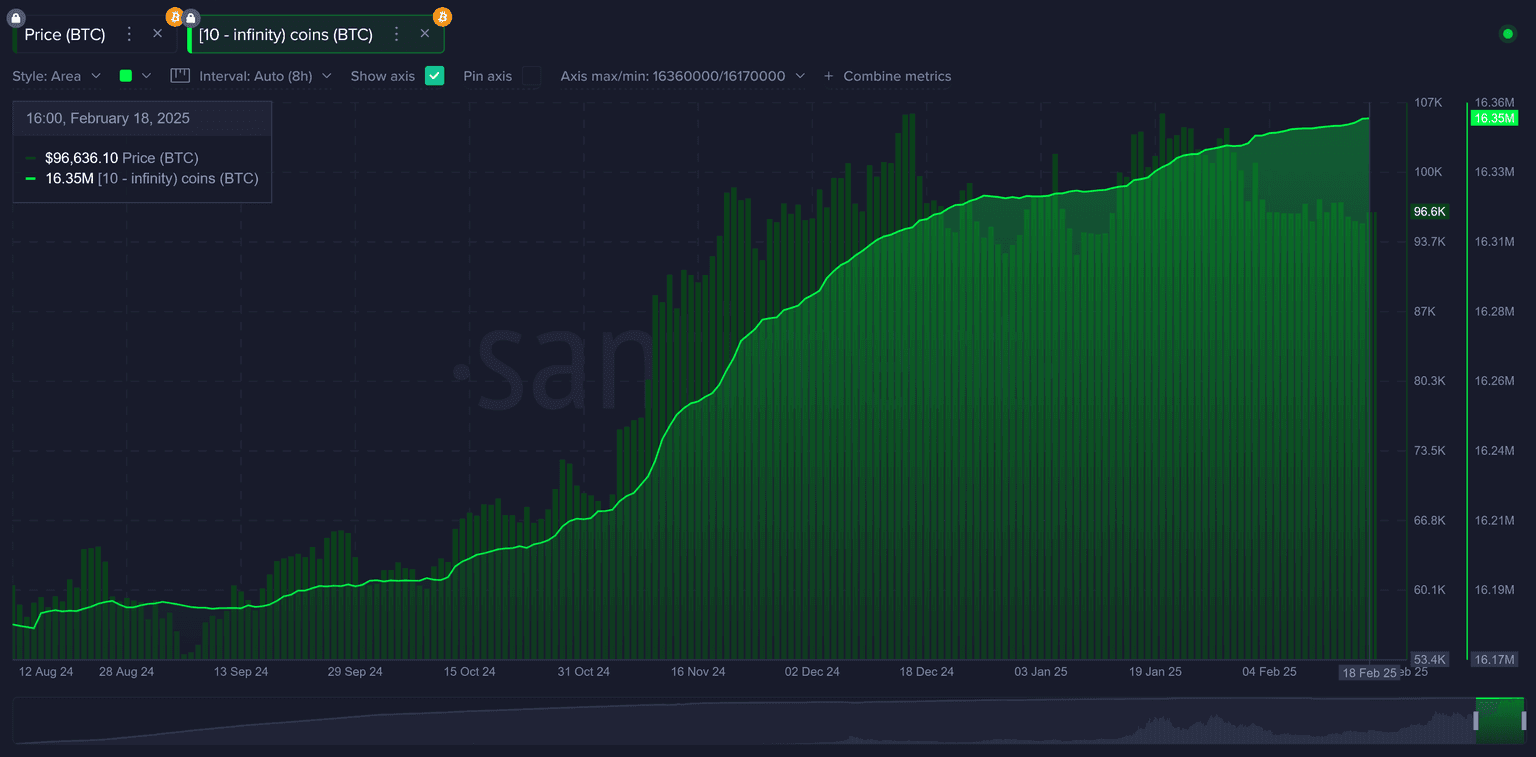
Task: Select the Price (BTC) metric tab
Action: click(x=65, y=35)
